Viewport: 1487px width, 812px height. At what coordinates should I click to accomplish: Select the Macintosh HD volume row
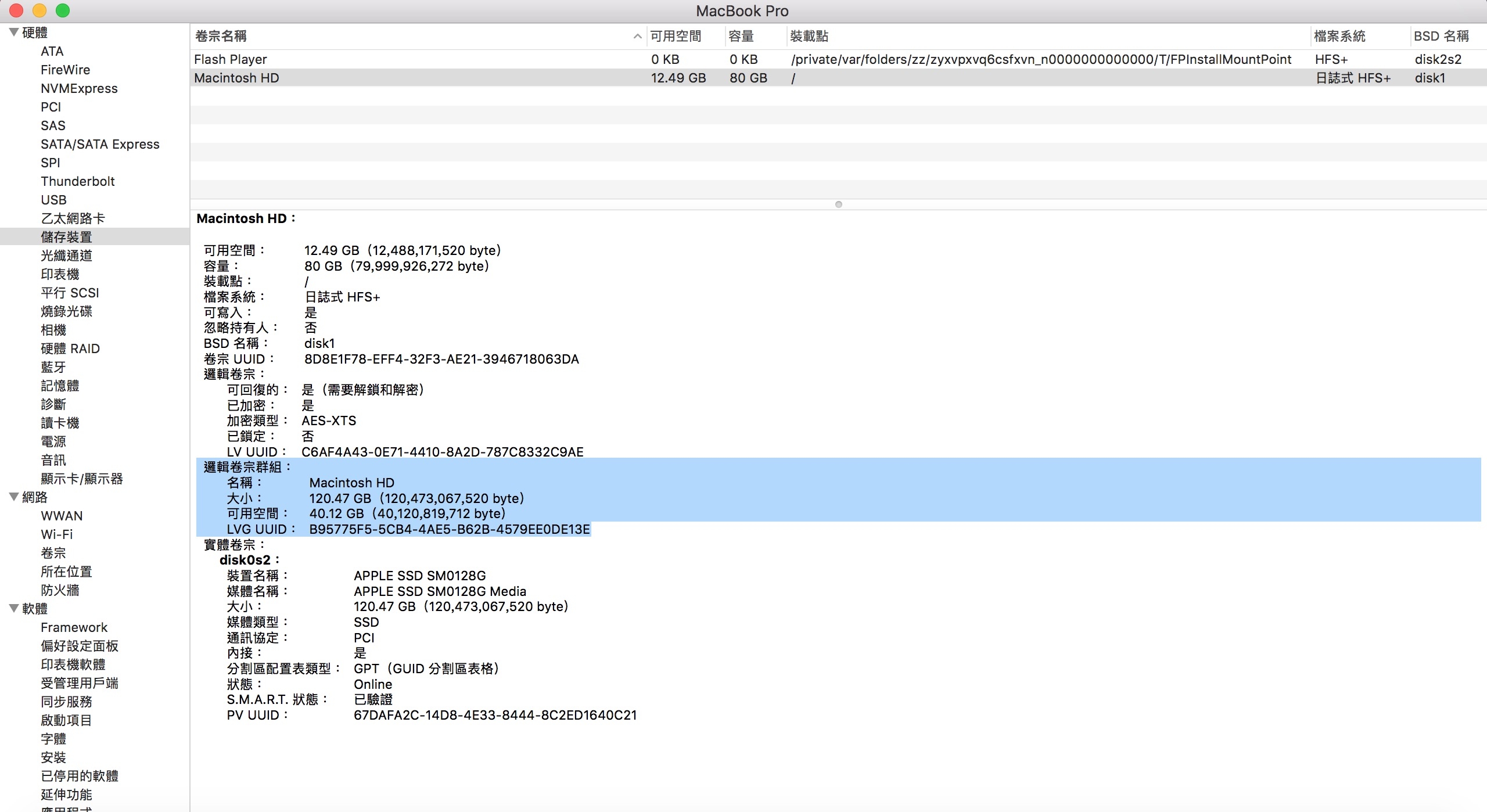(838, 78)
